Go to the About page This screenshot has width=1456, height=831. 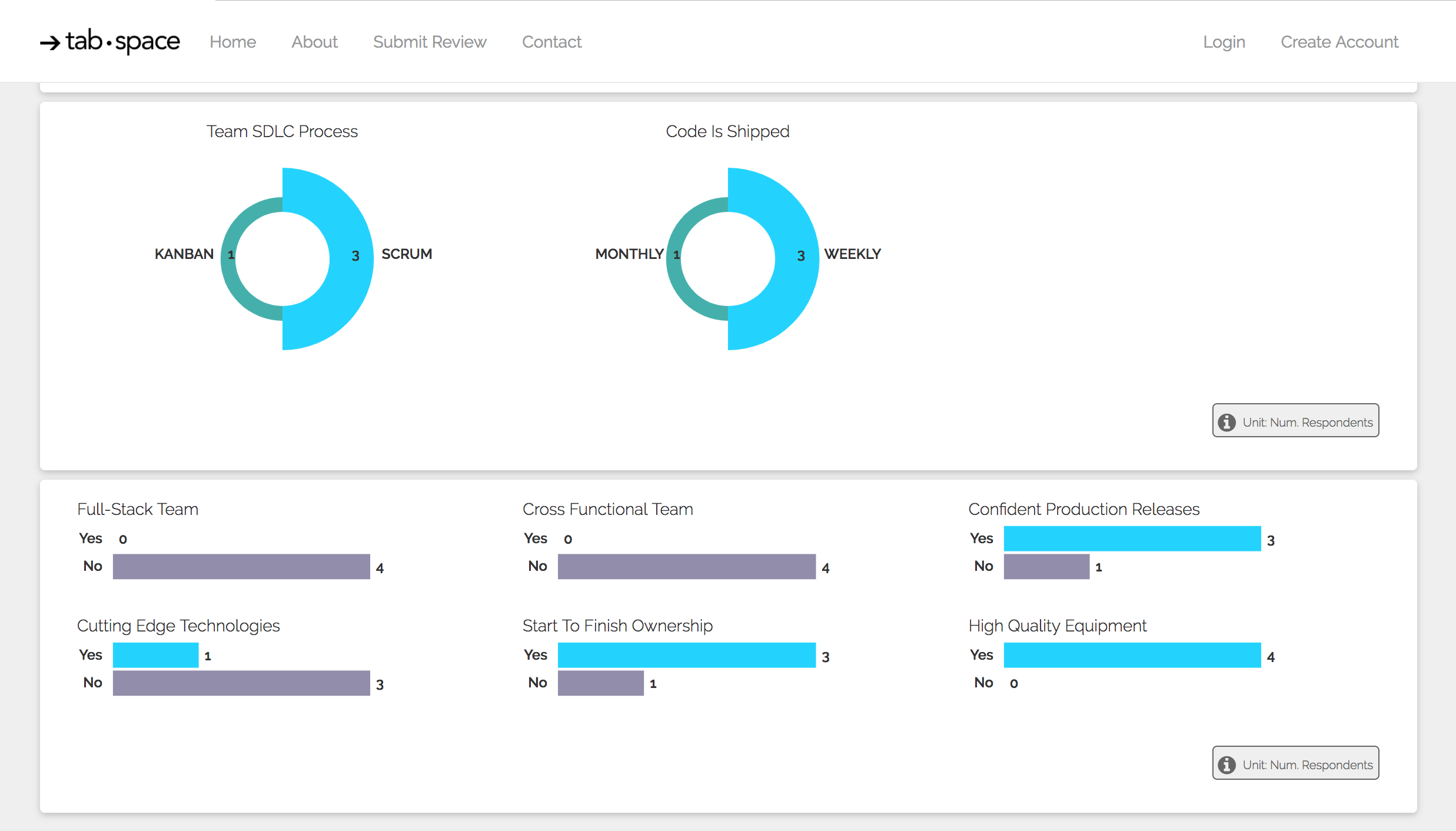point(314,42)
